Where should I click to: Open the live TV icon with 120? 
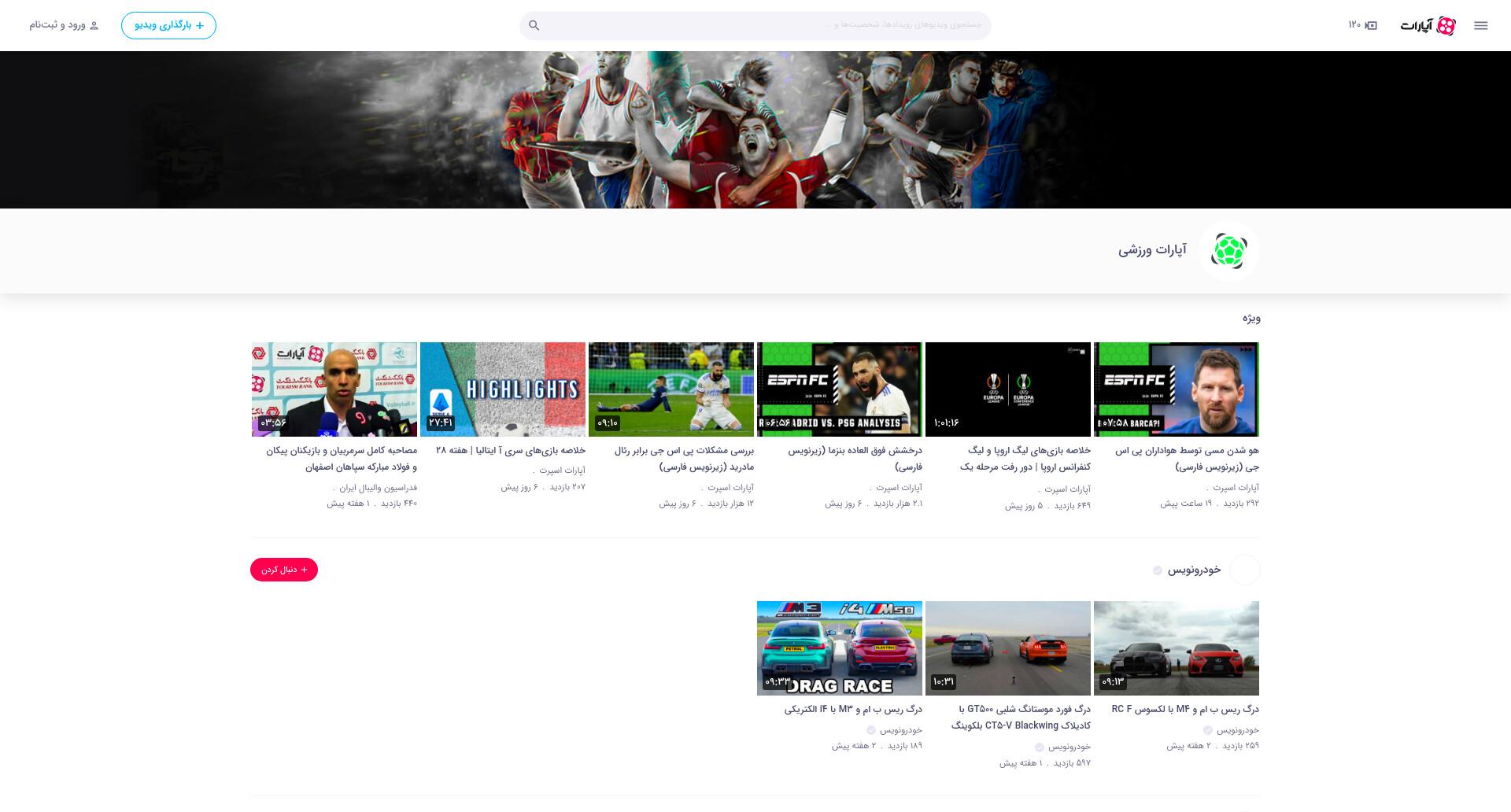pos(1362,25)
